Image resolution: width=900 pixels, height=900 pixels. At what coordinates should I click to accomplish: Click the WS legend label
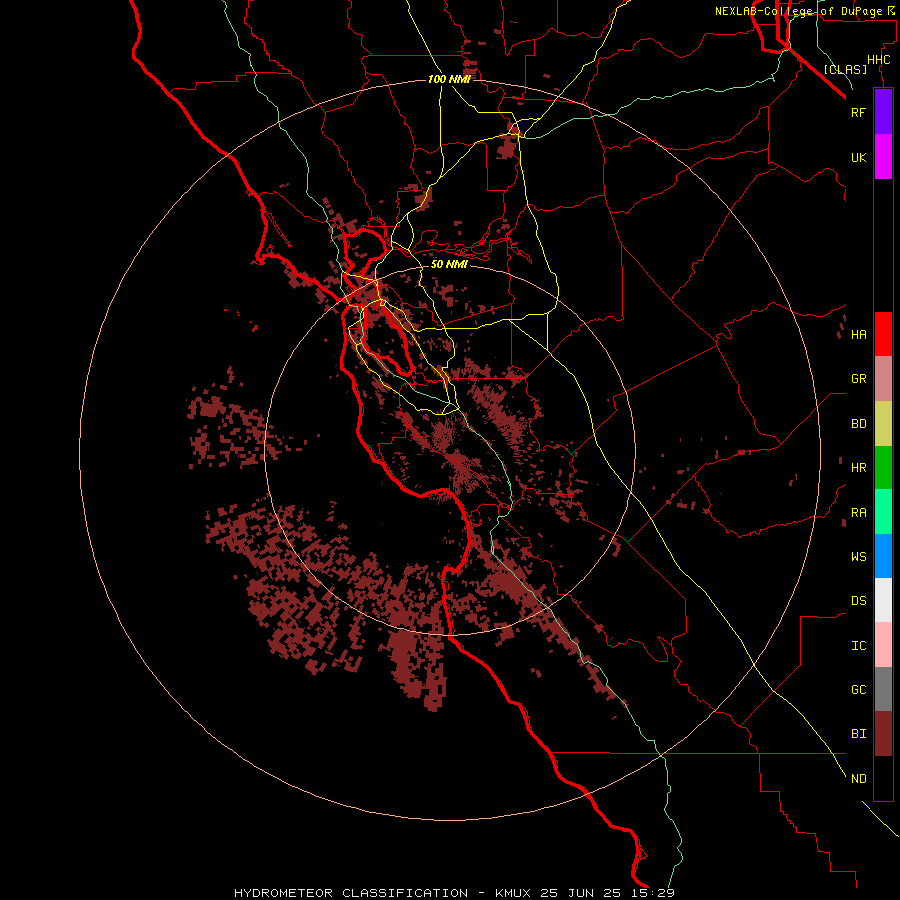859,557
